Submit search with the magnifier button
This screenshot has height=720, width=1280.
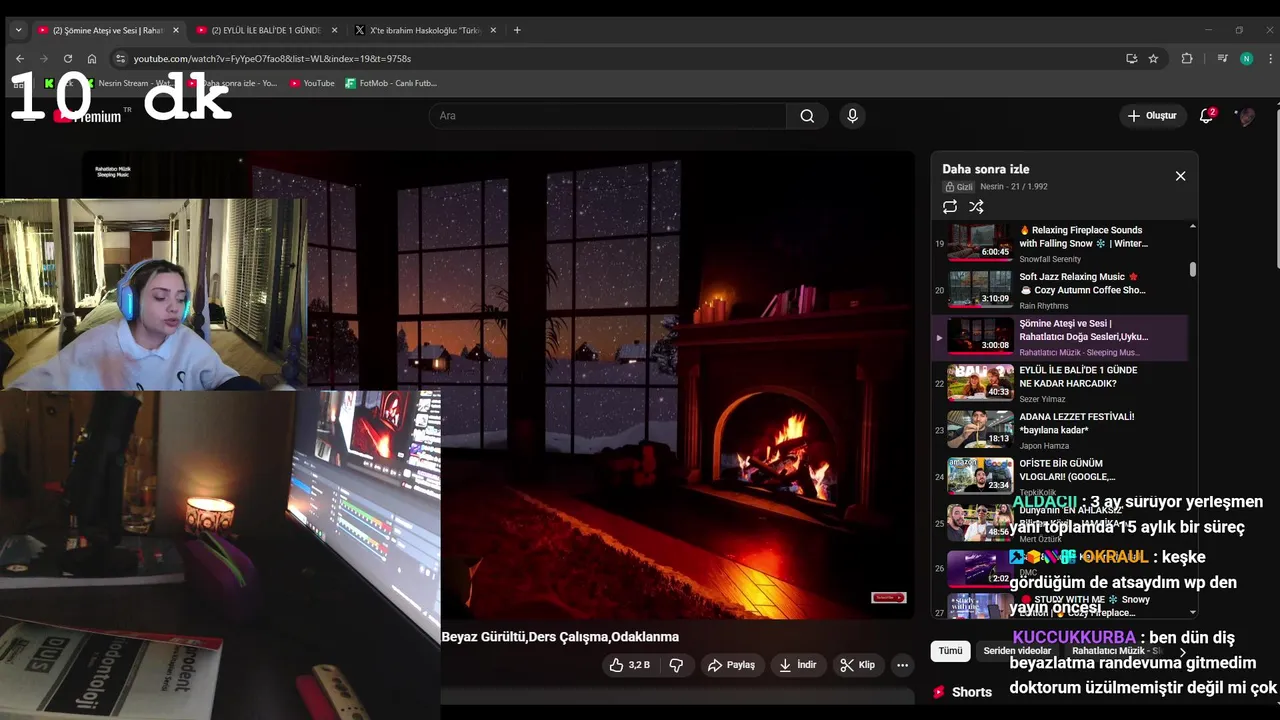pyautogui.click(x=807, y=116)
